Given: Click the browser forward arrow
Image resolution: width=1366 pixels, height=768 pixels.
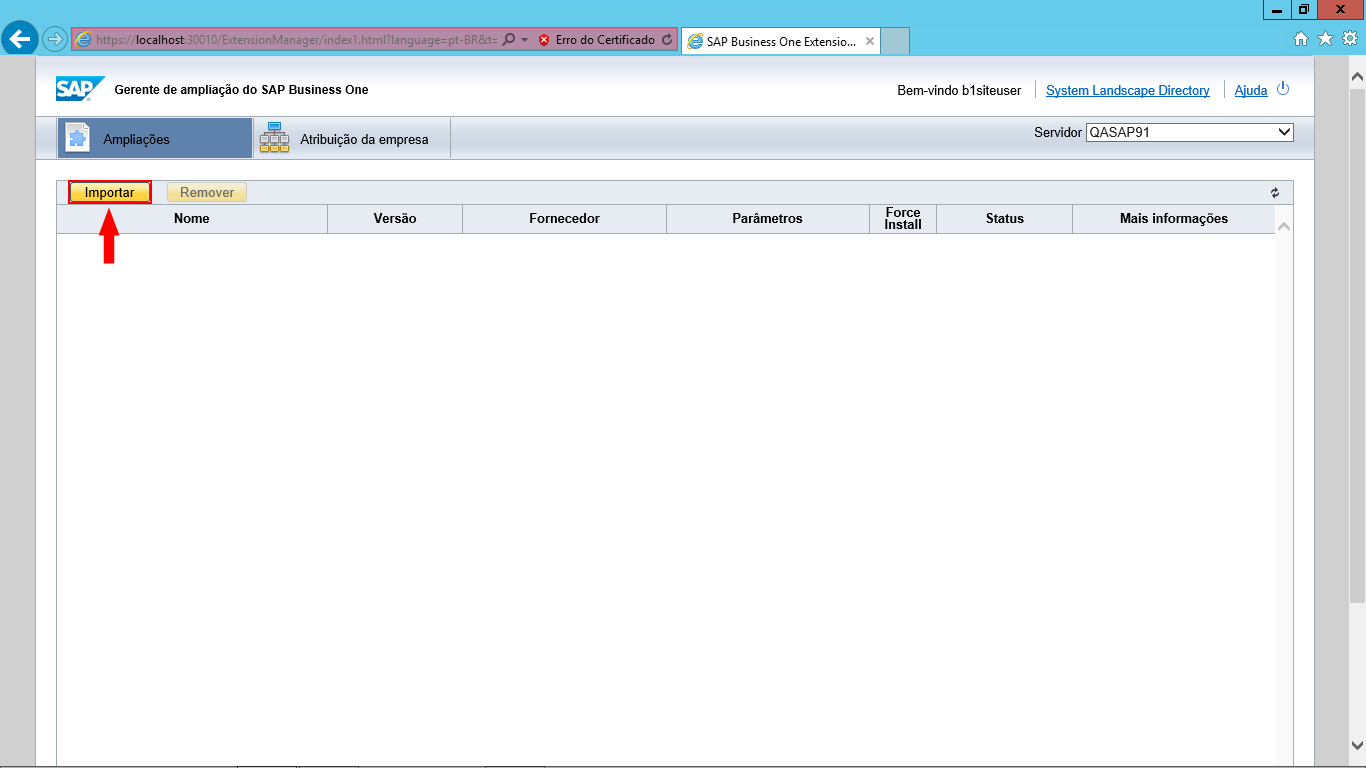Looking at the screenshot, I should pyautogui.click(x=55, y=40).
